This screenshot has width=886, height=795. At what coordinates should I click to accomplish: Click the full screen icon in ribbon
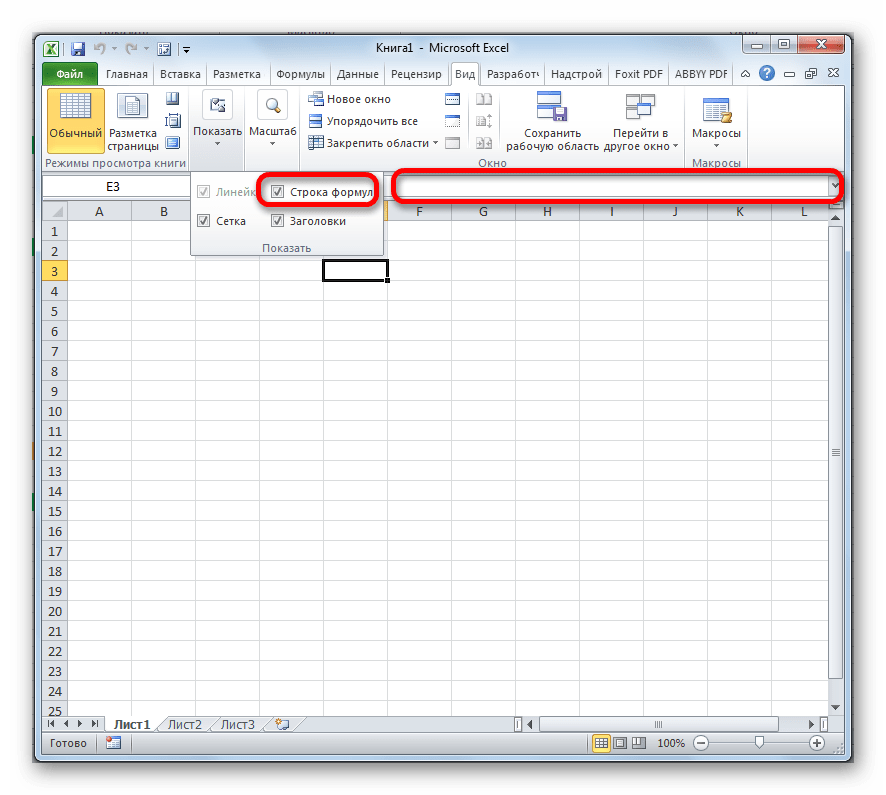(x=173, y=143)
